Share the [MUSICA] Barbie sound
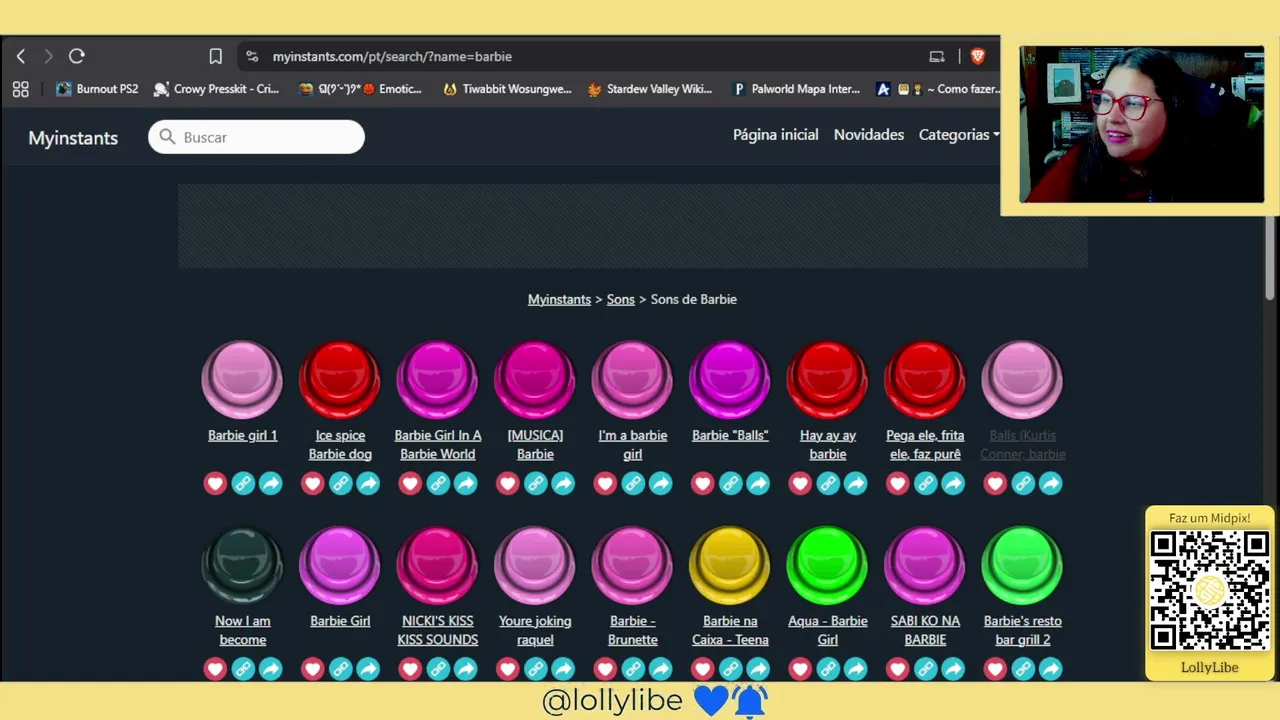Viewport: 1280px width, 720px height. 564,484
